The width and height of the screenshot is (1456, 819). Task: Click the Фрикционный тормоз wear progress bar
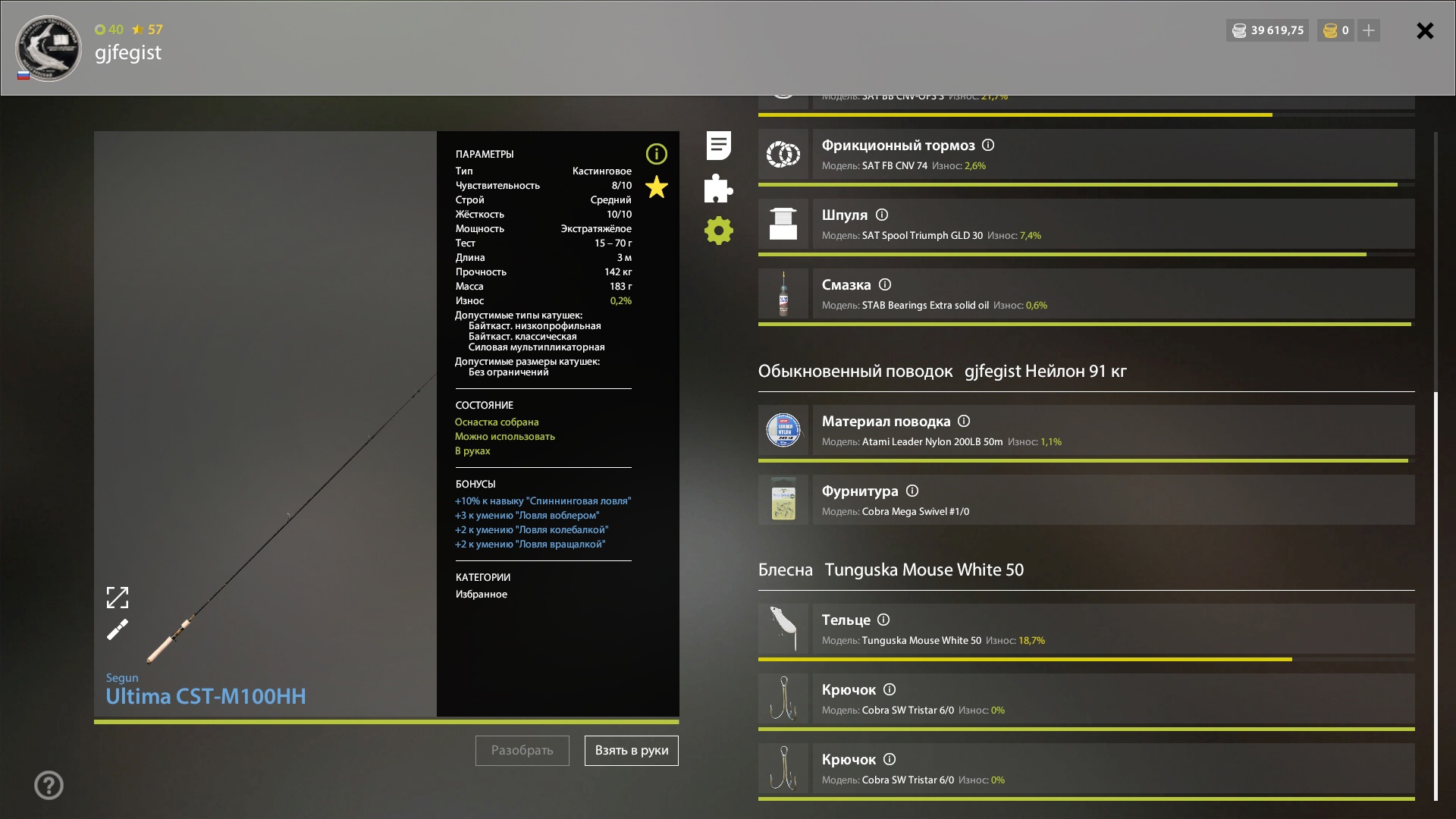pos(1087,184)
